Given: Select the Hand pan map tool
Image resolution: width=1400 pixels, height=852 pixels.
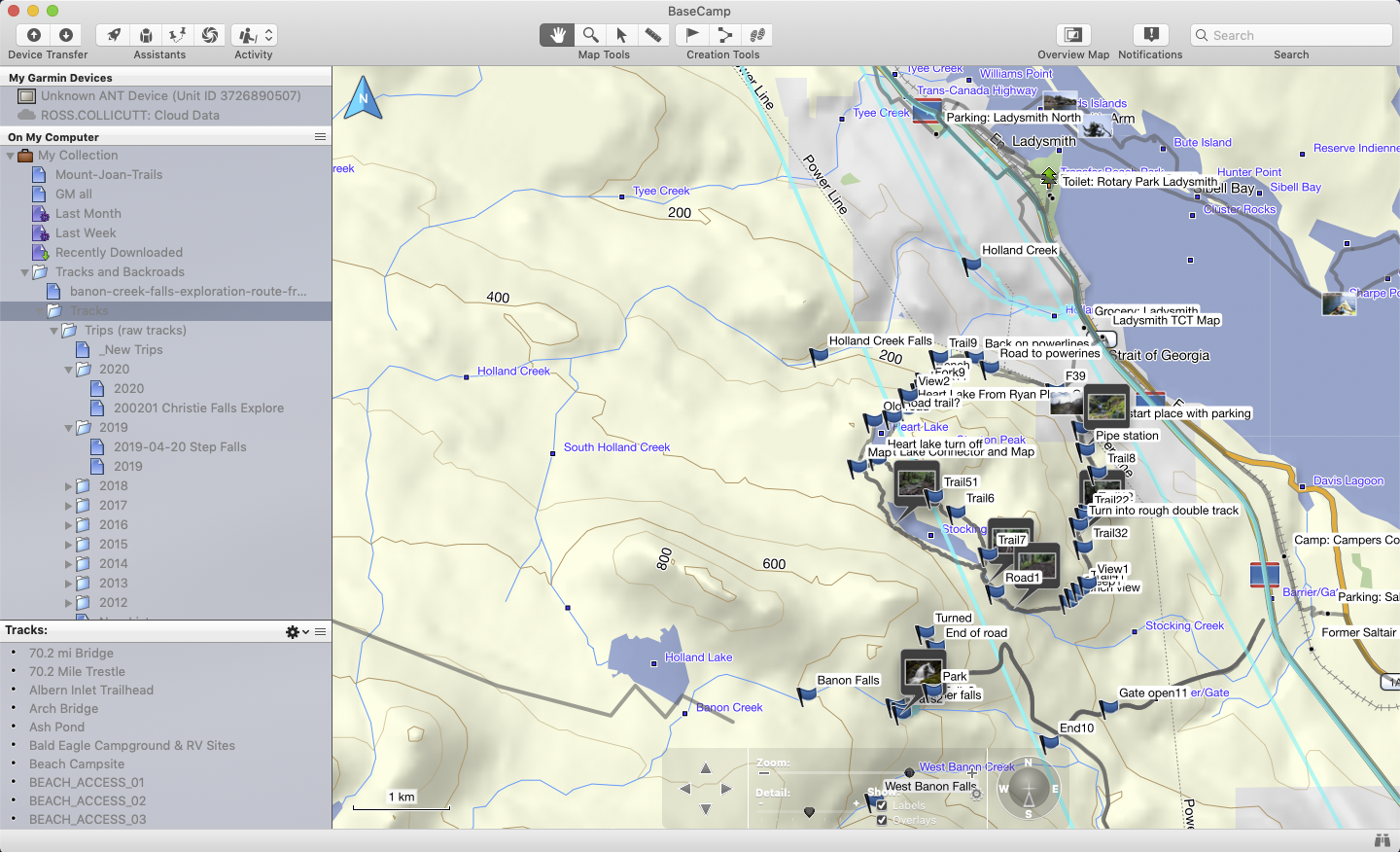Looking at the screenshot, I should [557, 35].
